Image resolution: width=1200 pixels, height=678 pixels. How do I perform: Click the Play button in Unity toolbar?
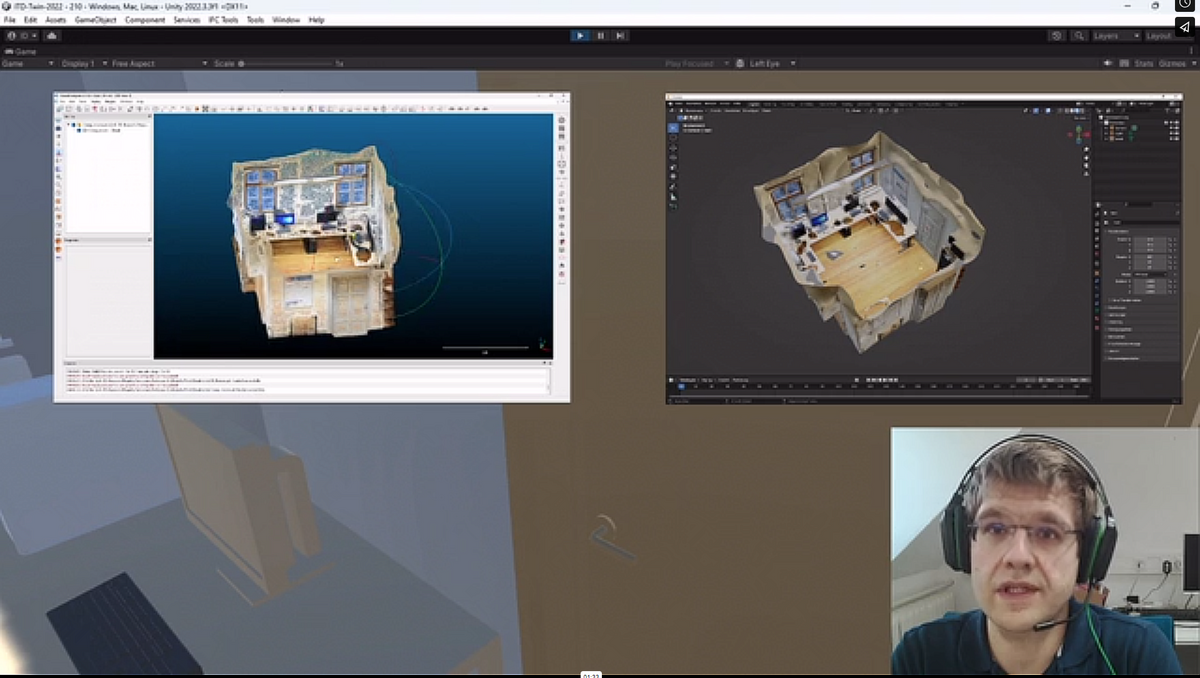point(580,35)
